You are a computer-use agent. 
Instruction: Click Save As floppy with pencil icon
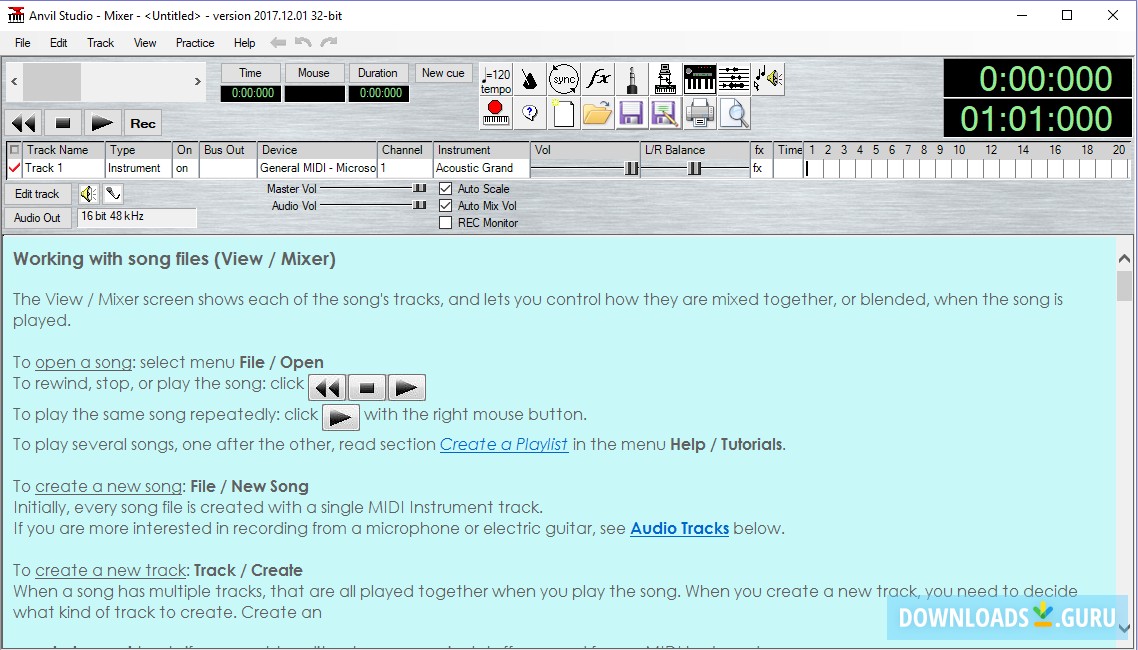pos(666,114)
